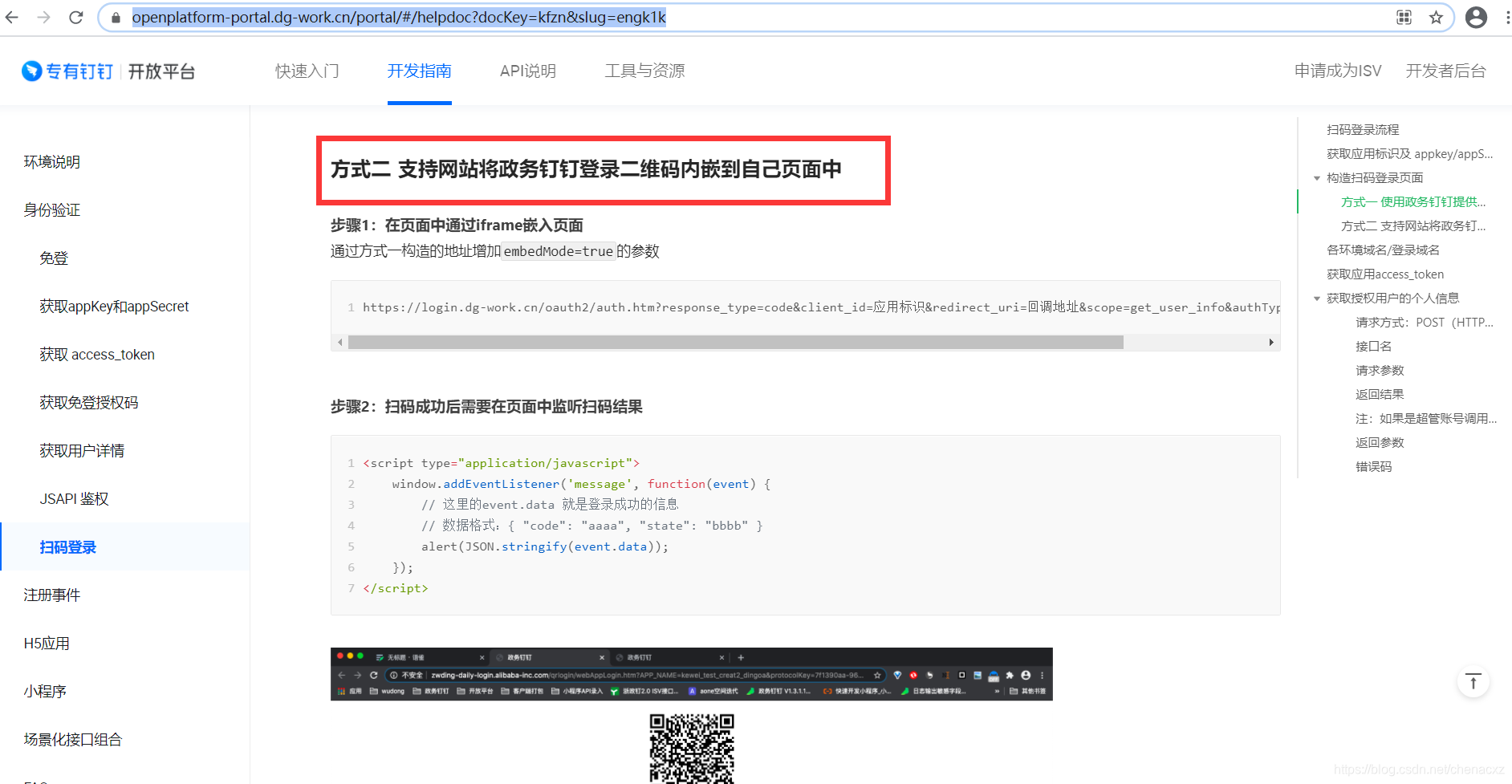This screenshot has height=784, width=1512.
Task: Jump to 方式一 使用政务钉钉提供 outline entry
Action: tap(1413, 202)
